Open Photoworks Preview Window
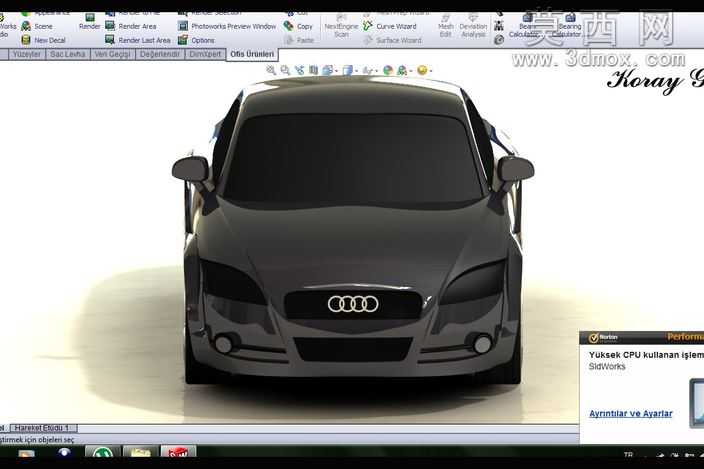 pos(227,26)
